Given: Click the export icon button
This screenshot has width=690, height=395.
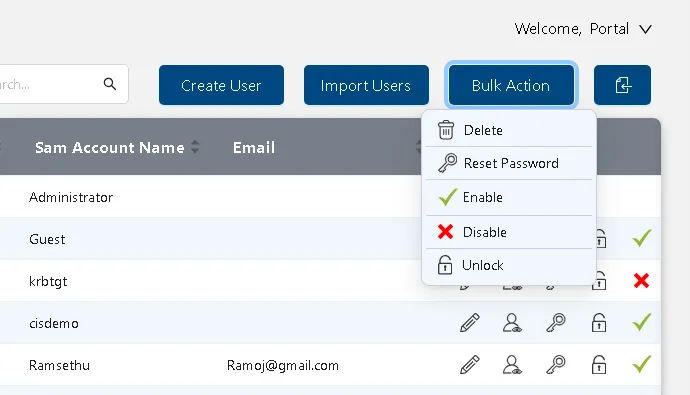Looking at the screenshot, I should [x=622, y=85].
